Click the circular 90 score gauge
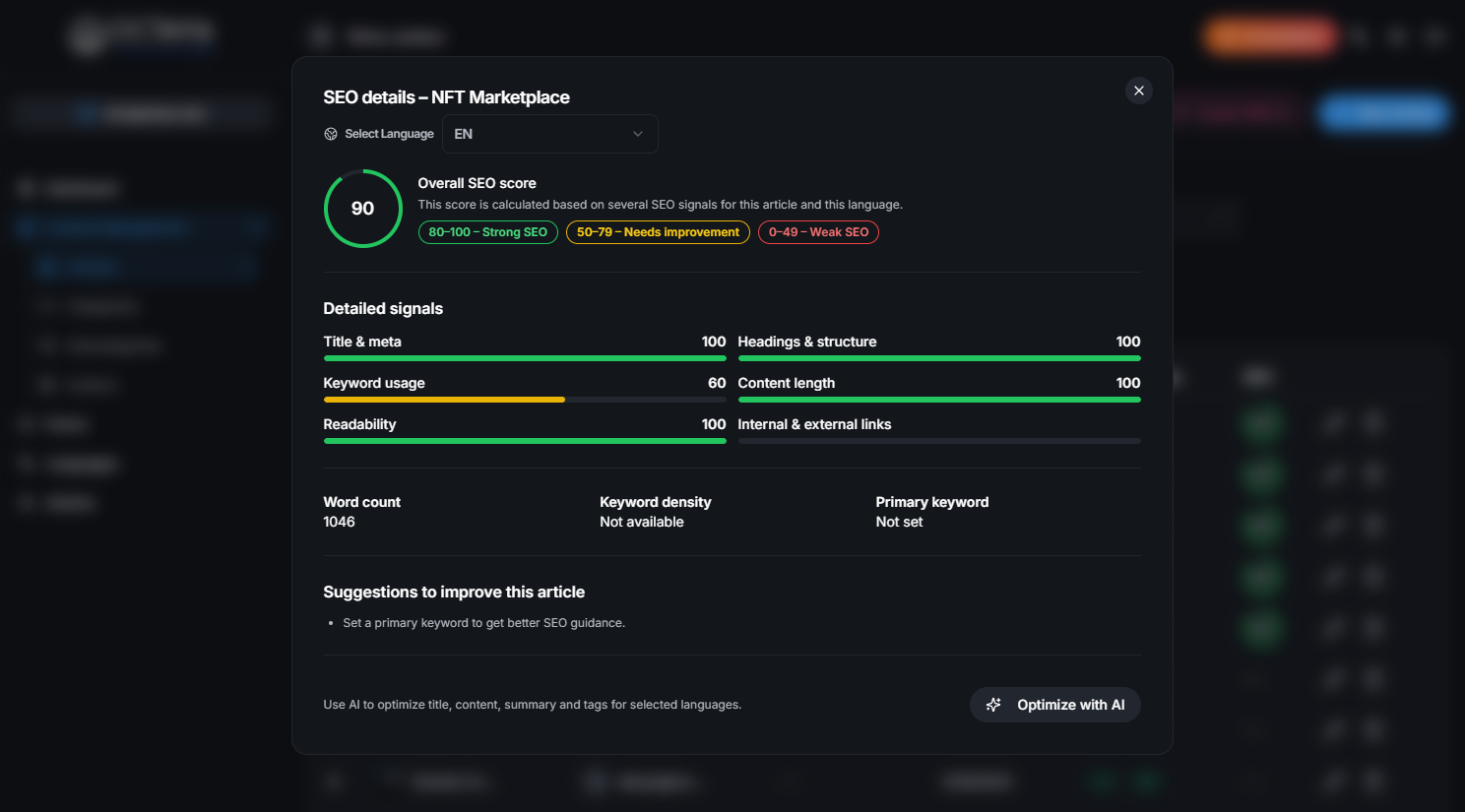This screenshot has width=1465, height=812. click(x=362, y=209)
